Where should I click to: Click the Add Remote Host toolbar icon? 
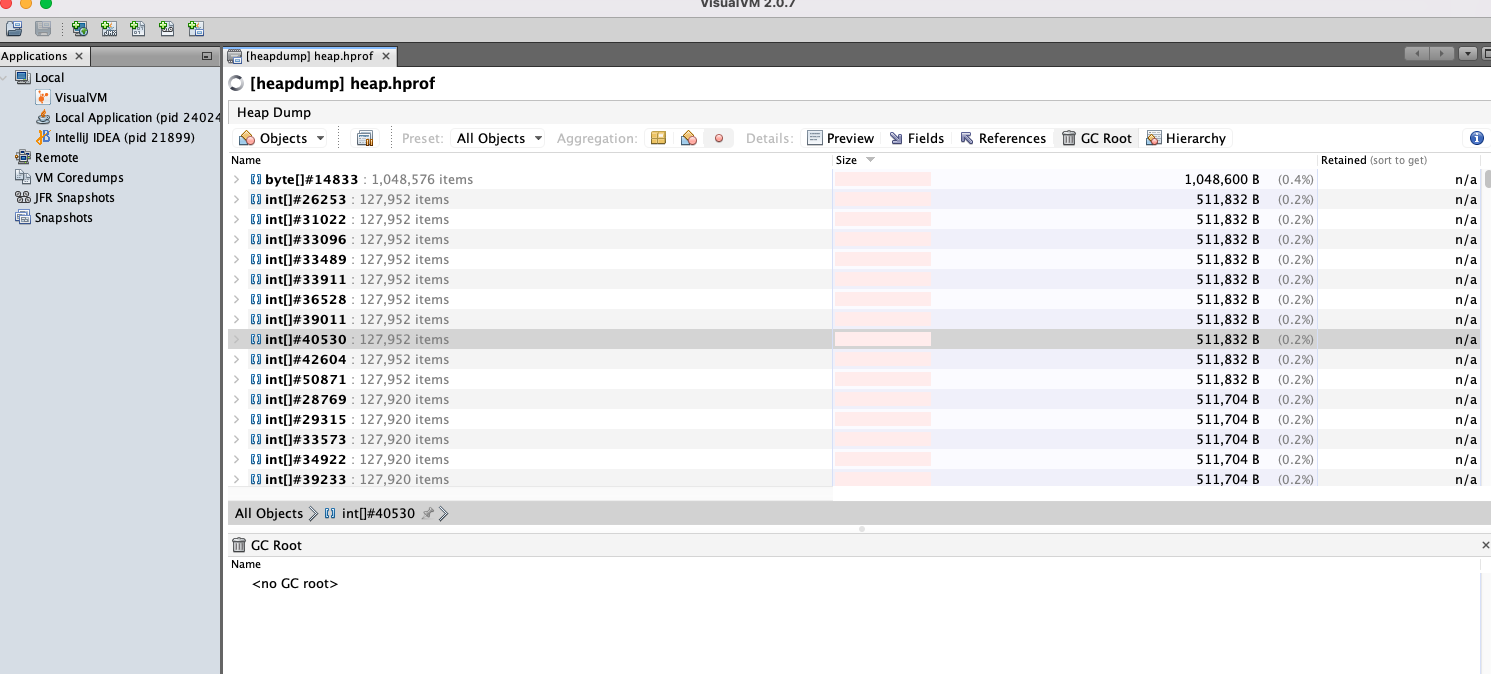tap(79, 29)
